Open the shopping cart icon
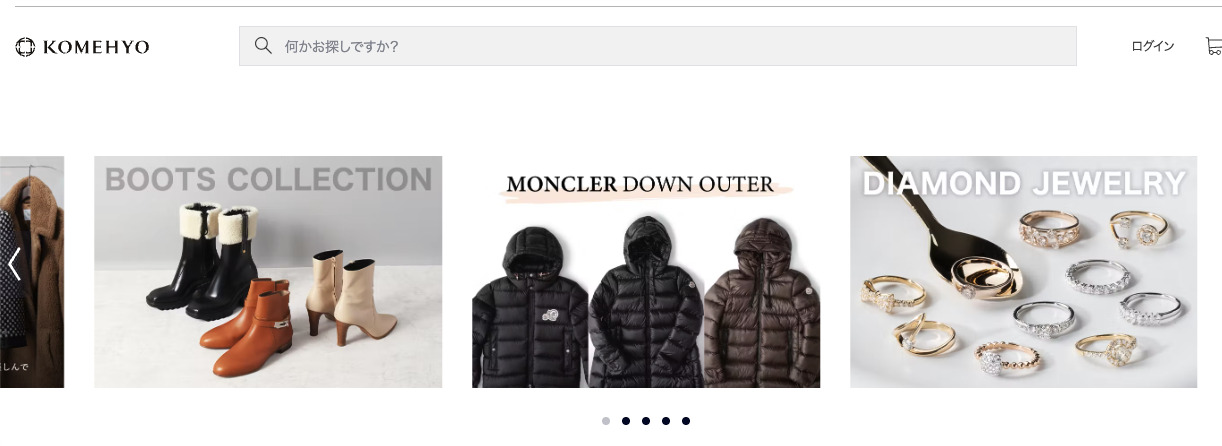The width and height of the screenshot is (1222, 446). pyautogui.click(x=1214, y=46)
